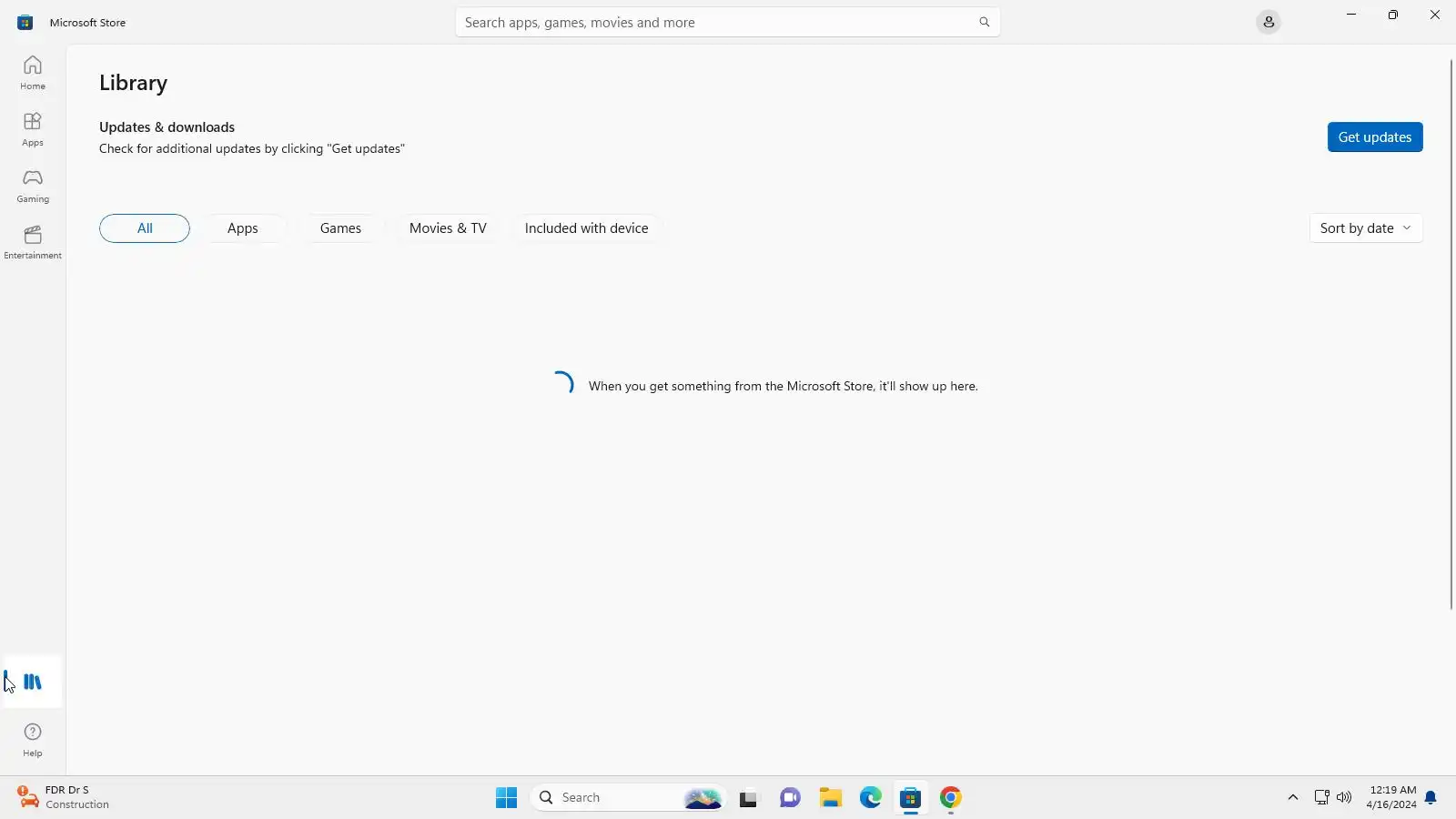Image resolution: width=1456 pixels, height=819 pixels.
Task: Click the Updates & downloads heading
Action: pyautogui.click(x=167, y=127)
